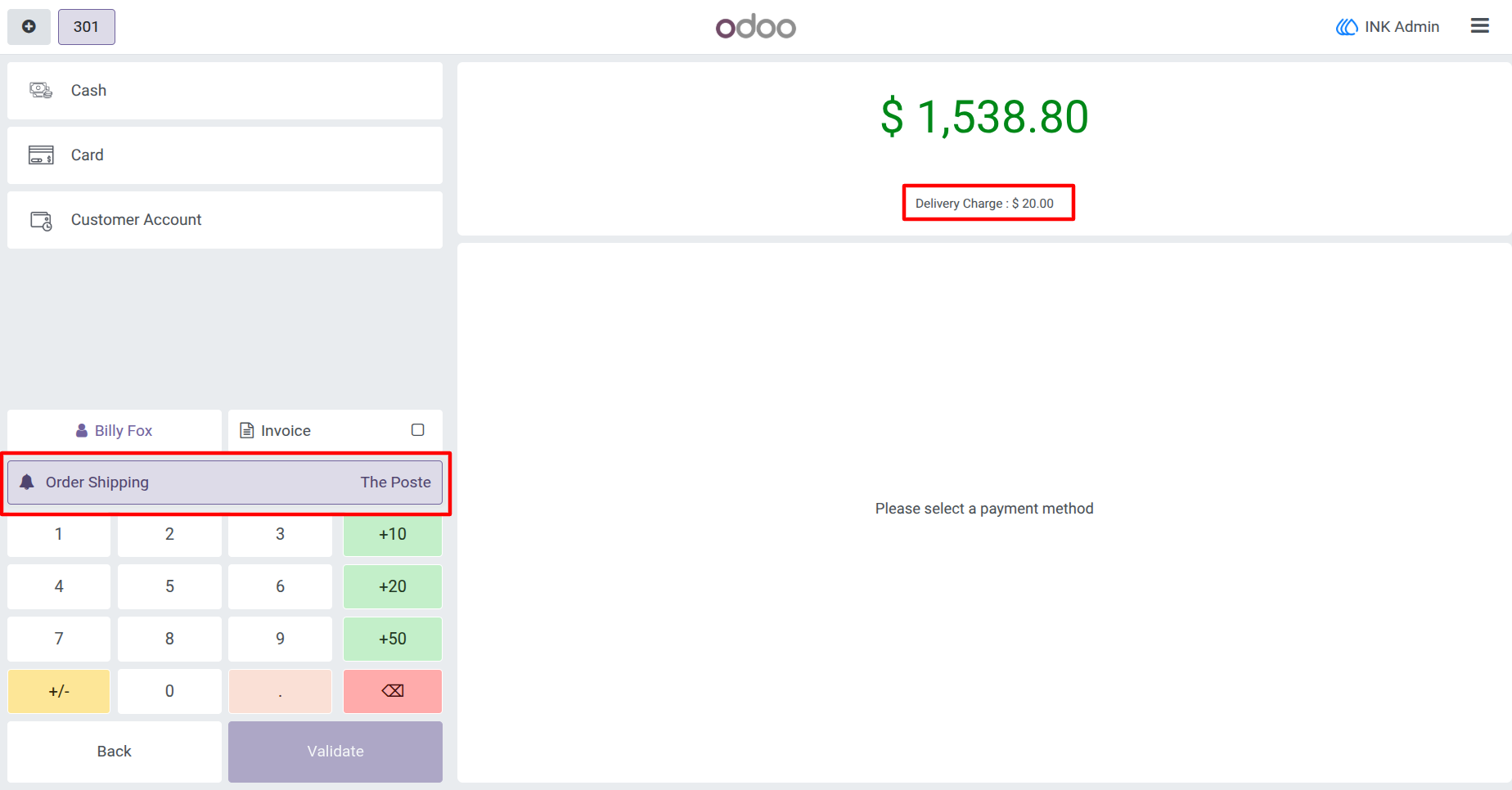Select the Card payment method
1512x790 pixels.
pyautogui.click(x=225, y=155)
